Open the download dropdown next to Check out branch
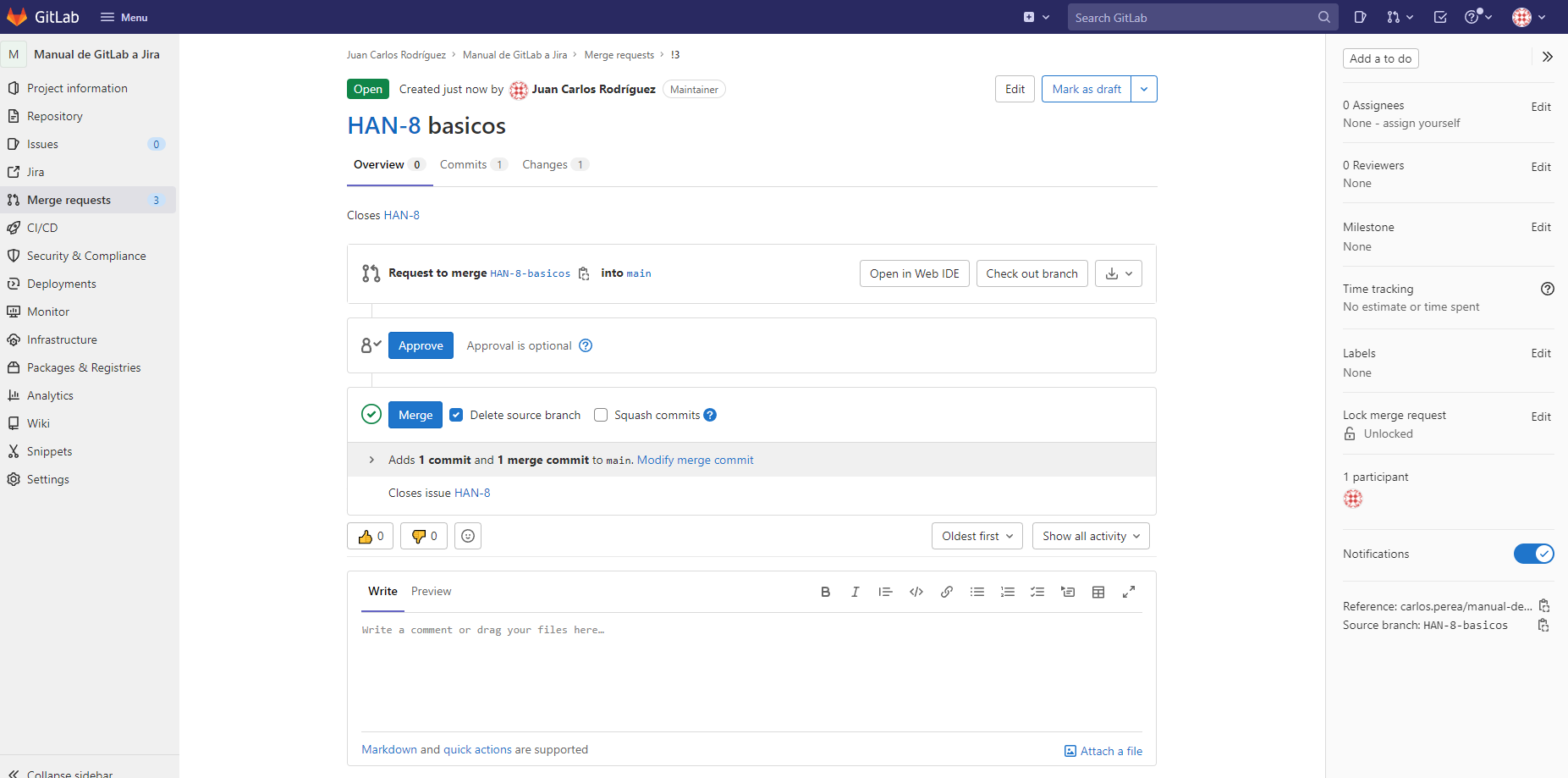Viewport: 1568px width, 778px height. click(1119, 273)
